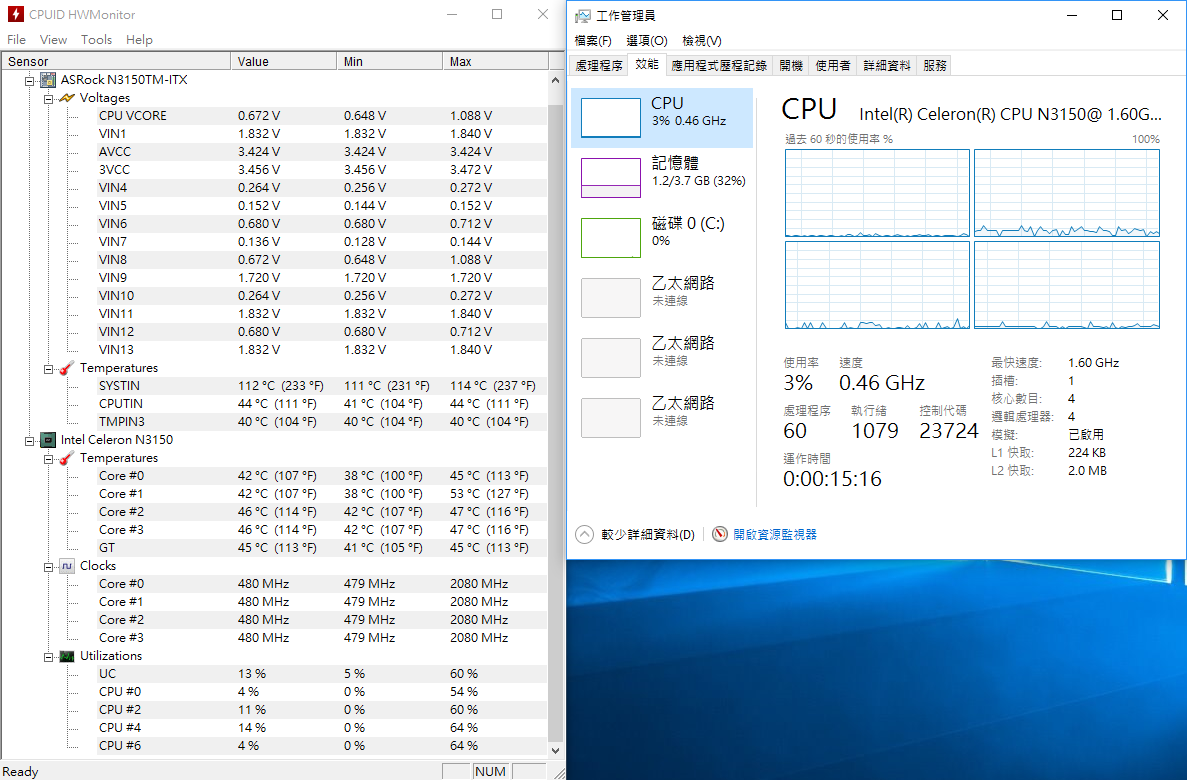Click the Task Manager title bar icon
Screen dimensions: 1187x780
582,15
